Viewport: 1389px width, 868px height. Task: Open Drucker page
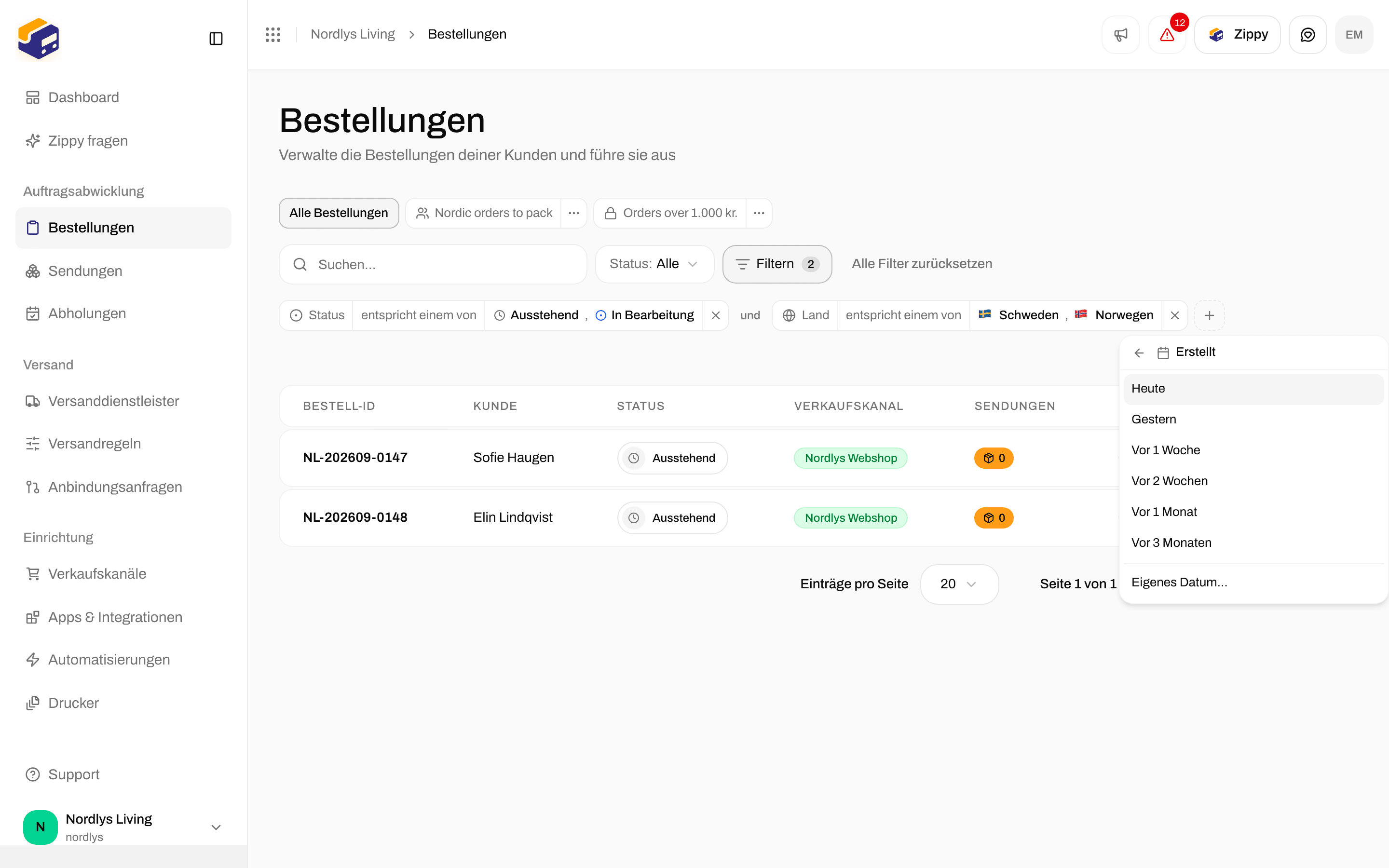[123, 703]
